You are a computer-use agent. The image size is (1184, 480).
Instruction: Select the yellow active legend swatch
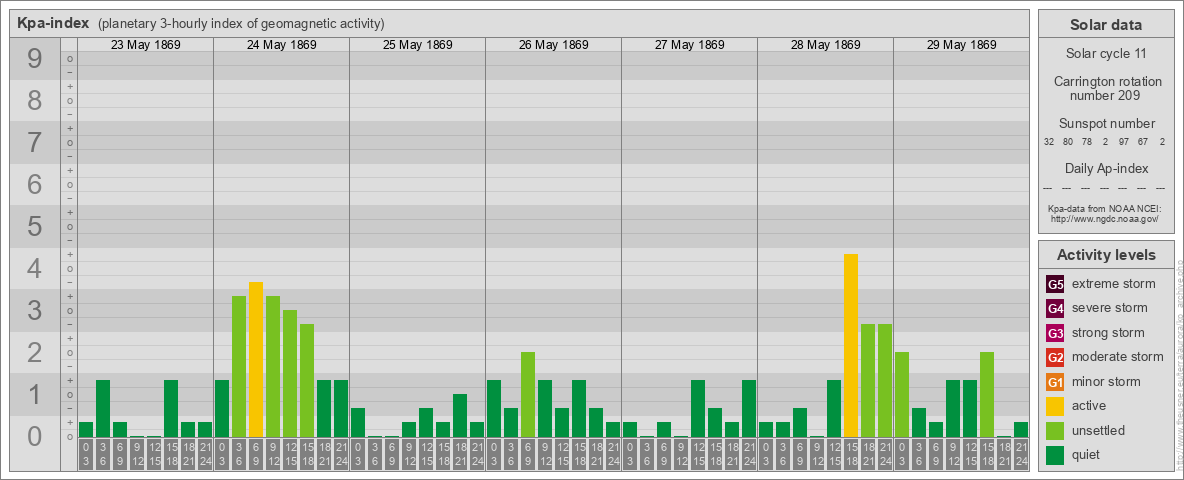tap(1055, 406)
